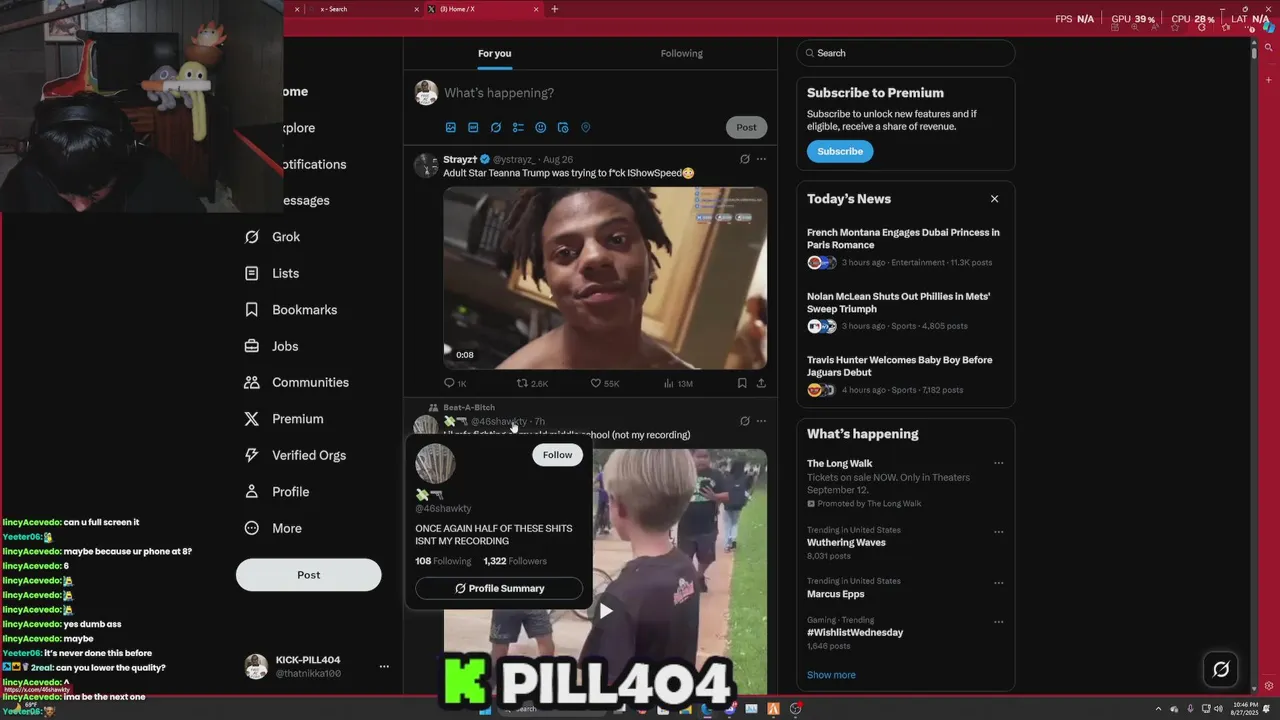This screenshot has width=1280, height=720.
Task: Open the Marcus Epps trend
Action: [x=836, y=594]
